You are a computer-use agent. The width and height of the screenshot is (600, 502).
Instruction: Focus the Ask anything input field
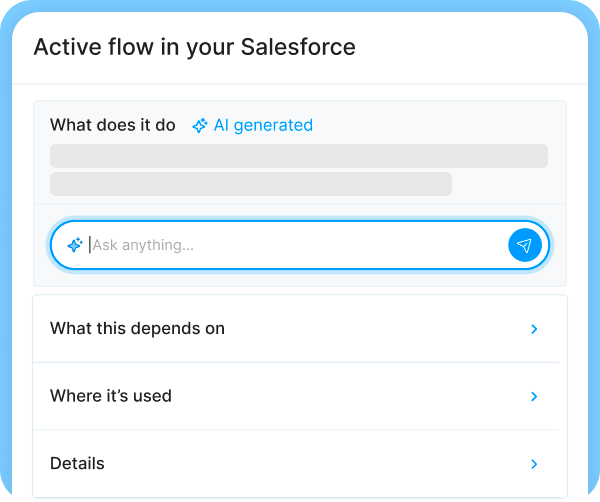click(300, 245)
